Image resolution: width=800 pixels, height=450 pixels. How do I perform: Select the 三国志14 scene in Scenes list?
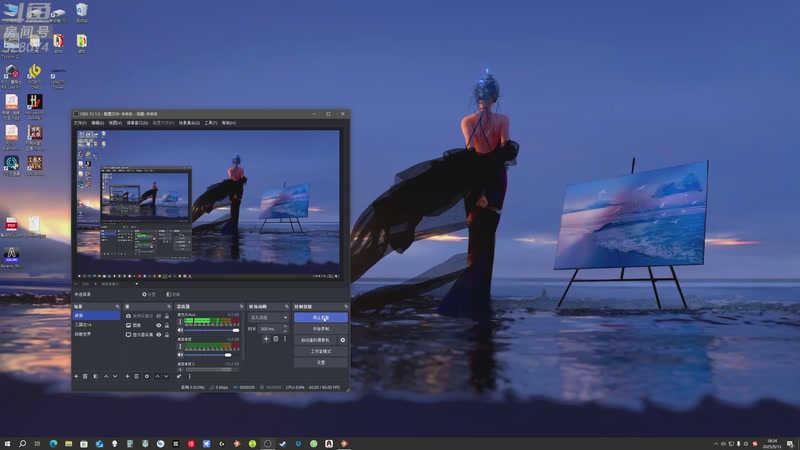pyautogui.click(x=96, y=325)
